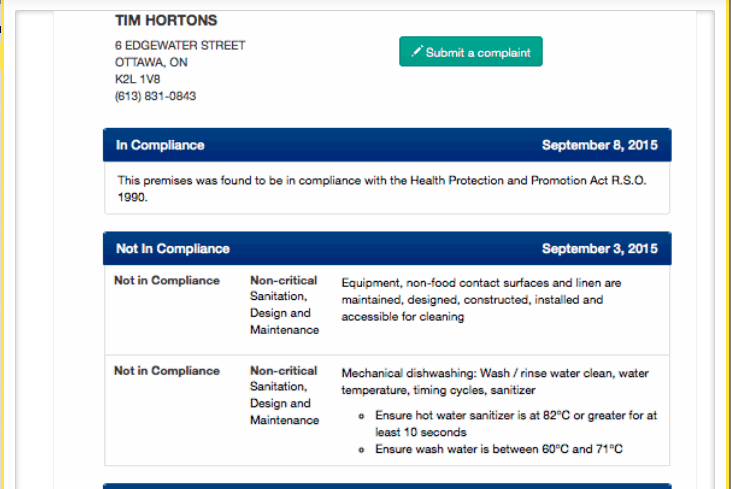Click the 6 EDGEWATER STREET address line
This screenshot has height=489, width=731.
click(x=180, y=45)
